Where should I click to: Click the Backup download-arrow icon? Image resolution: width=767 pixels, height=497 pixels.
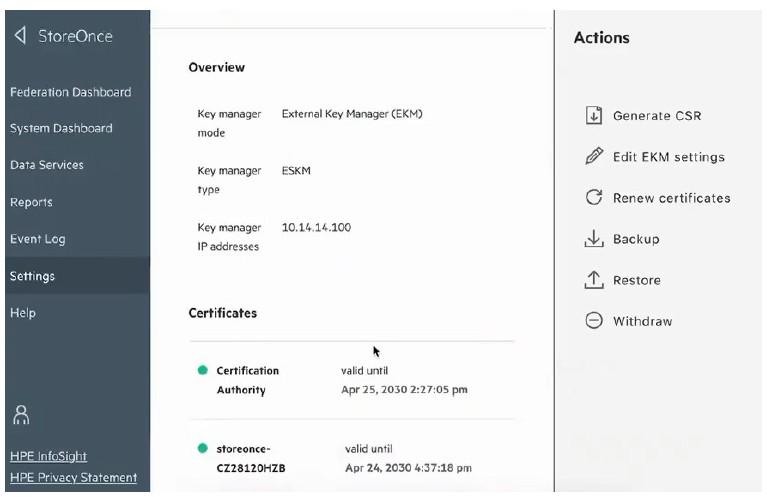(594, 239)
